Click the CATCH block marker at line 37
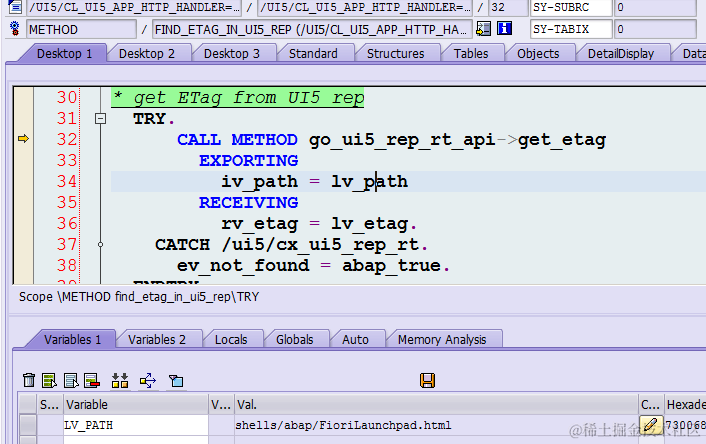 coord(100,245)
